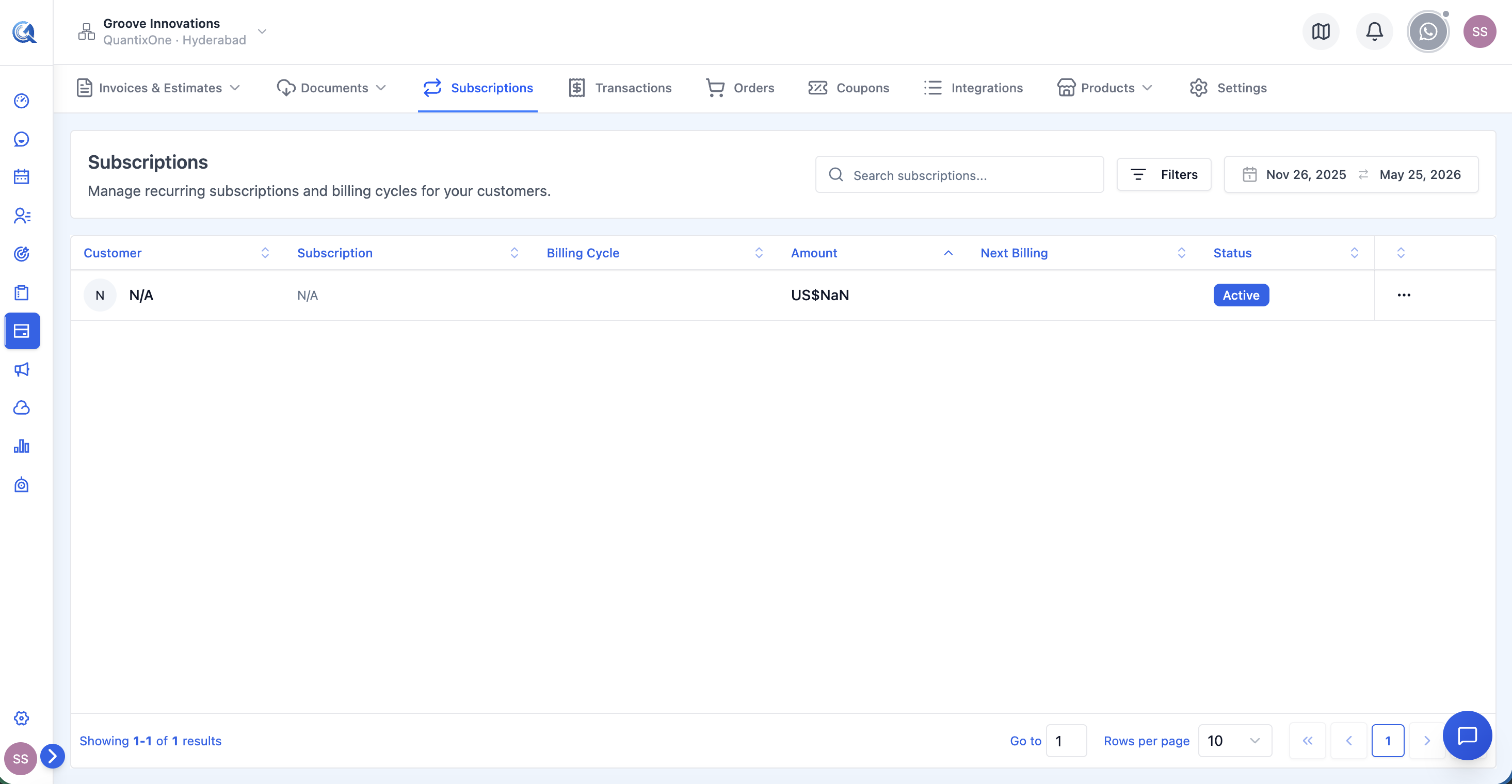Open the target goals icon in sidebar

(x=22, y=253)
